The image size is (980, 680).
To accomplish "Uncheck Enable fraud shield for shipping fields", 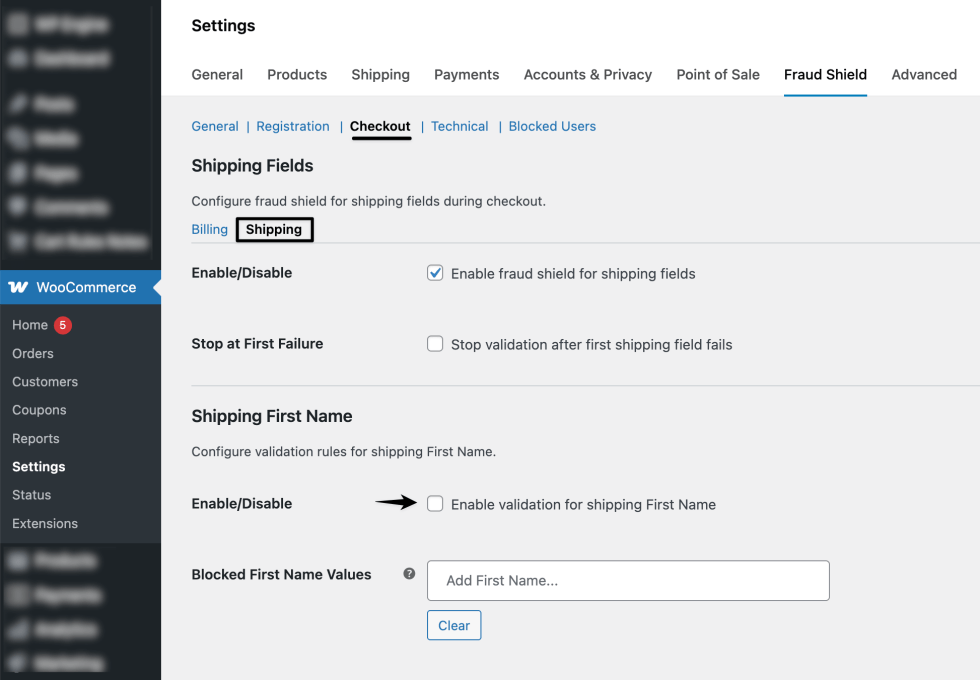I will 435,272.
